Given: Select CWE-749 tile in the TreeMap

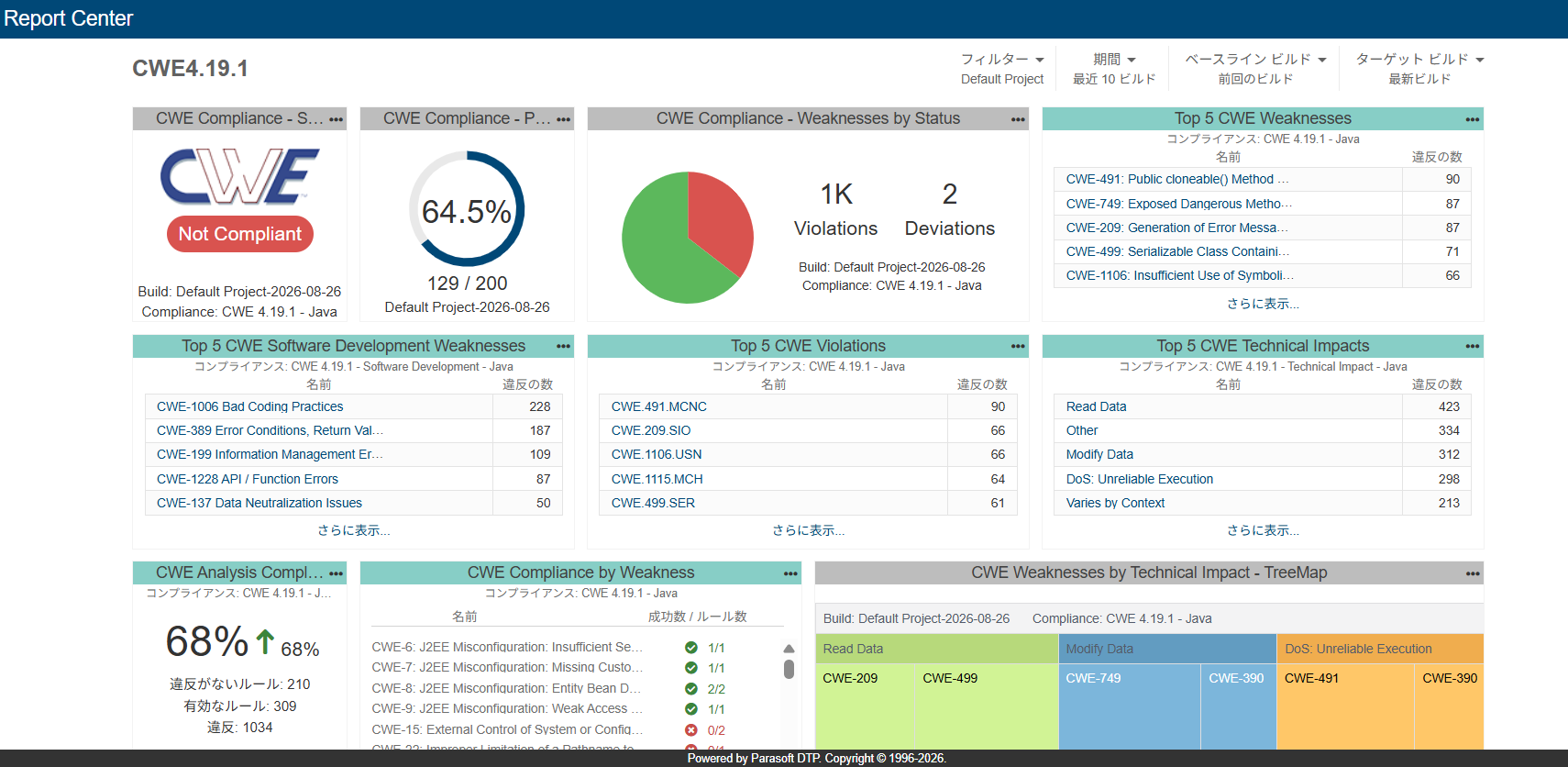Looking at the screenshot, I should click(x=1129, y=706).
